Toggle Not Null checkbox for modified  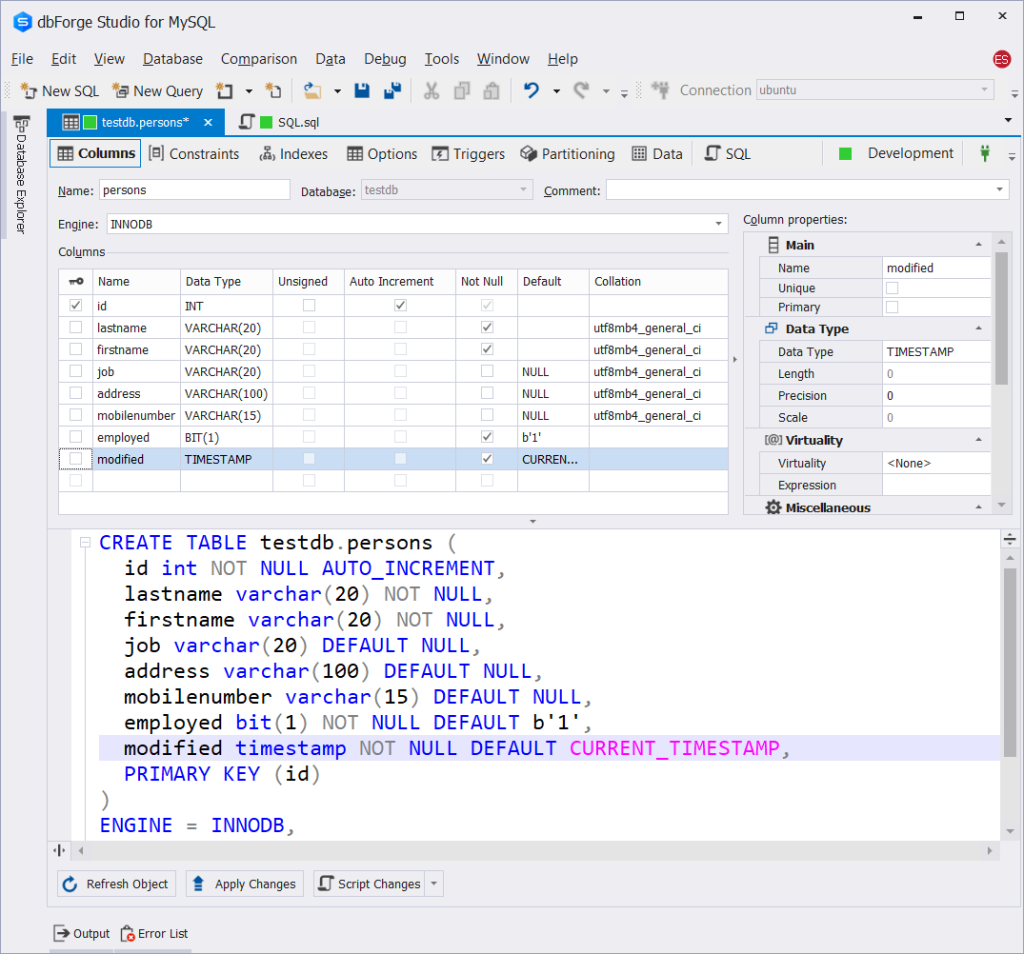(x=487, y=458)
